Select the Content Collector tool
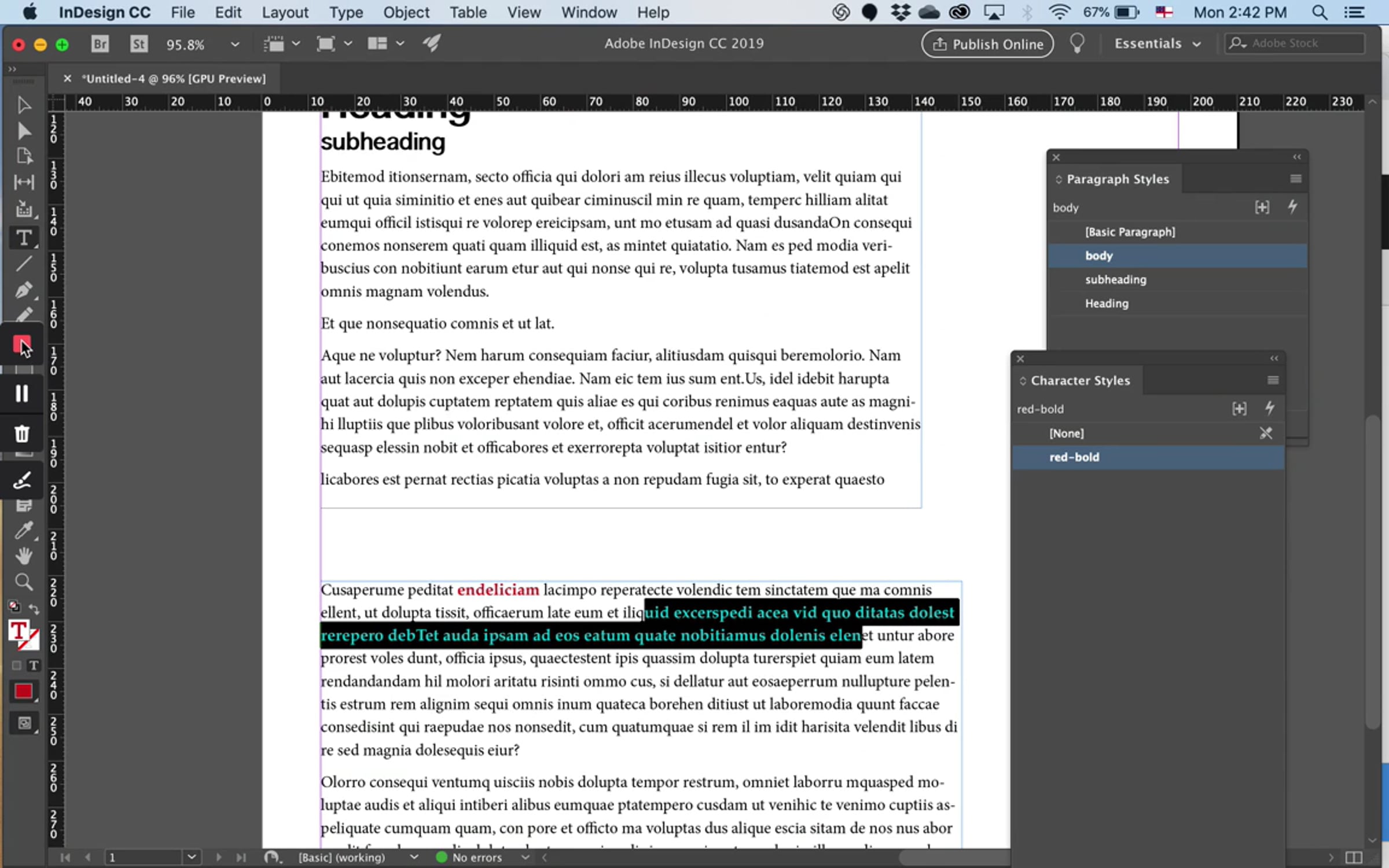 (x=24, y=209)
